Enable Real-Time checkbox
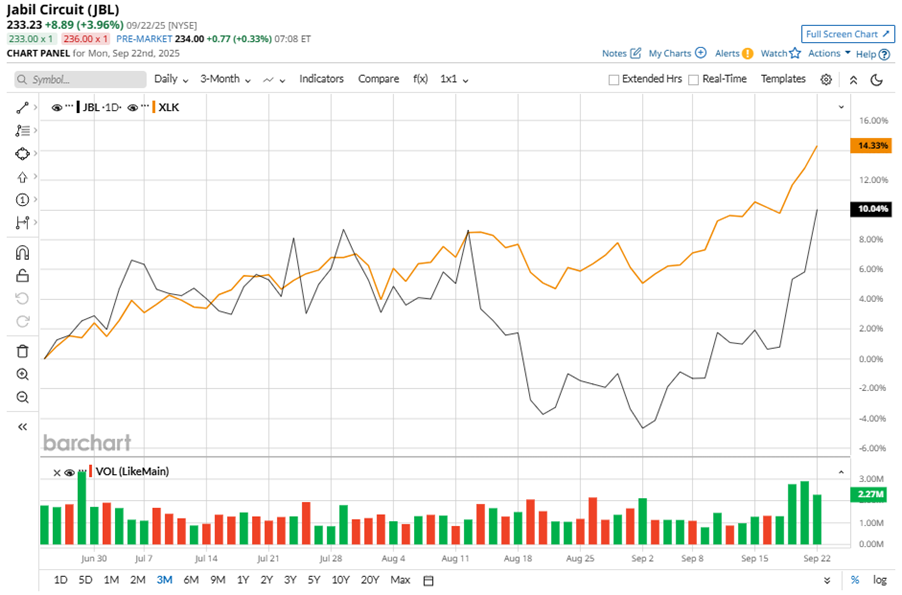Viewport: 902px width, 595px height. 694,79
